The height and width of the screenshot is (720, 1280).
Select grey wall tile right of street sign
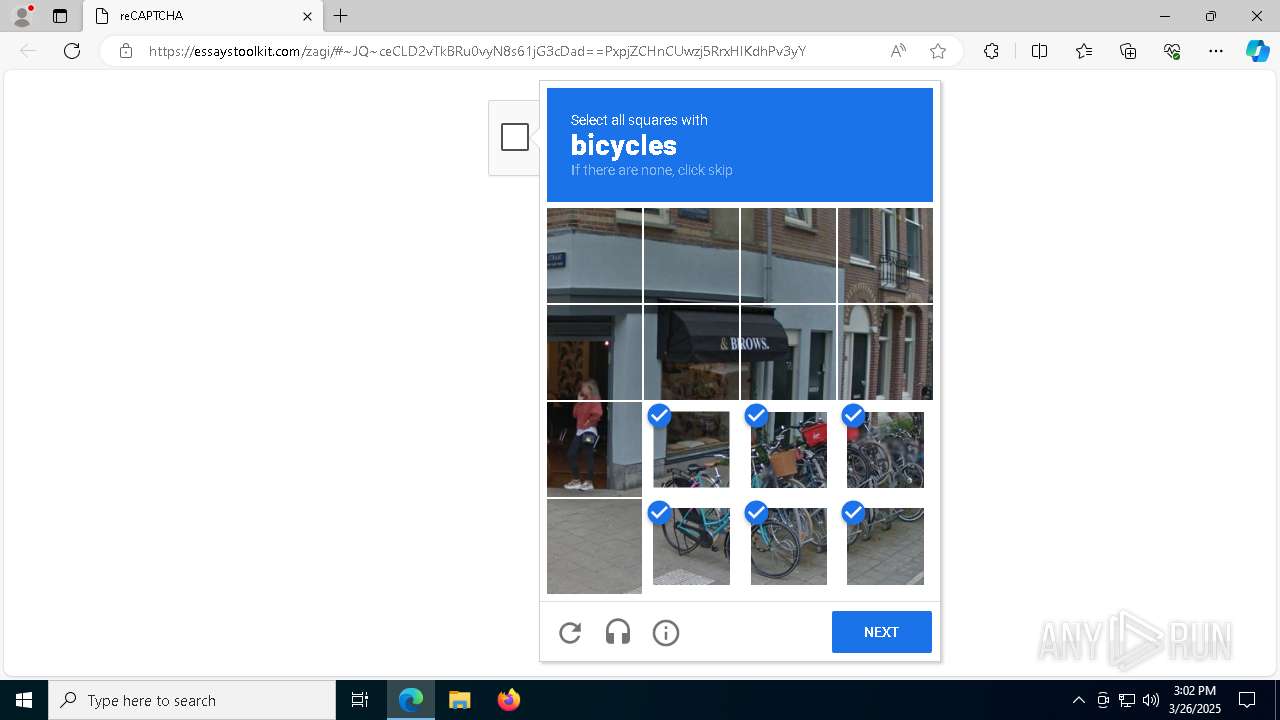pos(691,255)
